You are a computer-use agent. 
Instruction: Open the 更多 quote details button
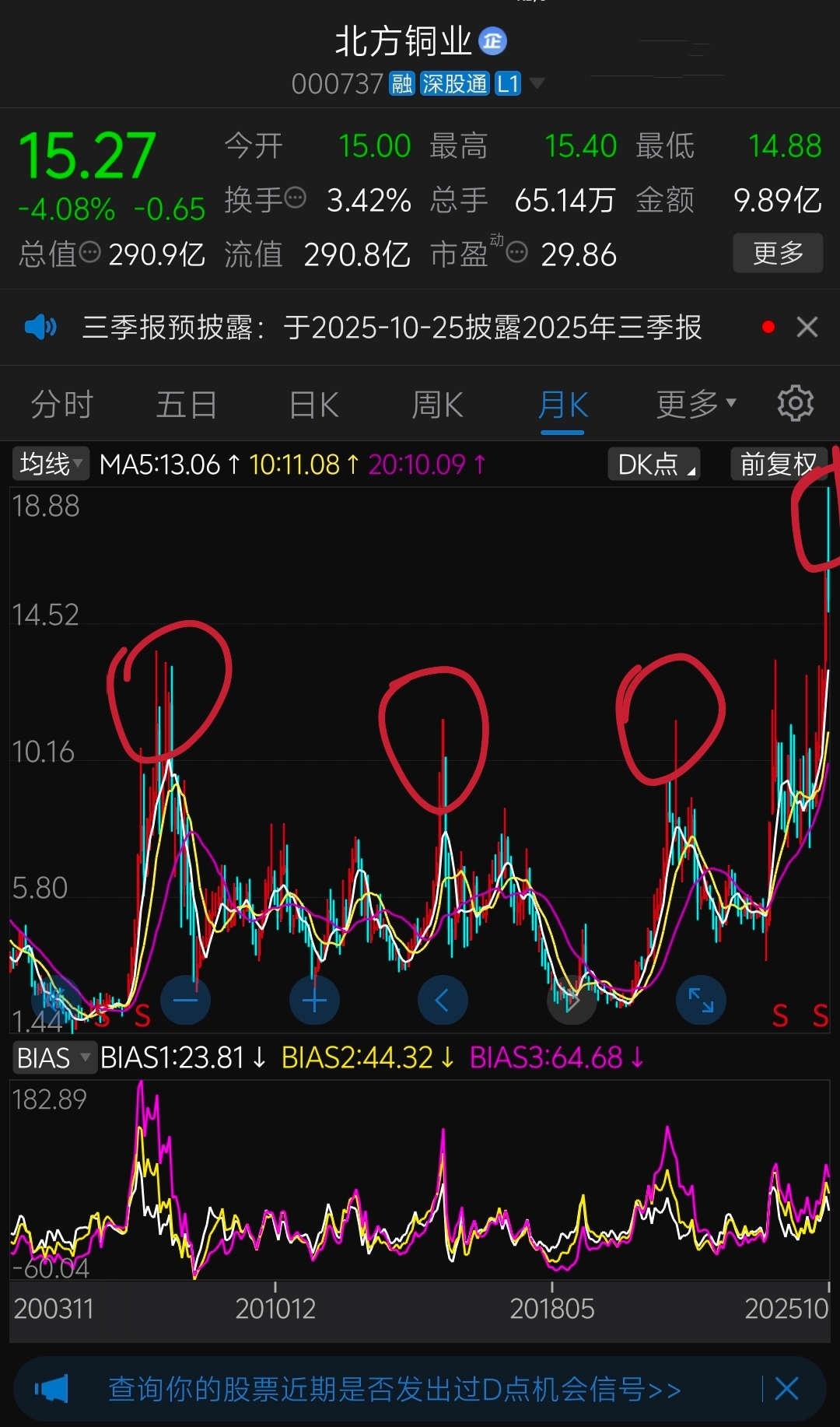click(778, 253)
